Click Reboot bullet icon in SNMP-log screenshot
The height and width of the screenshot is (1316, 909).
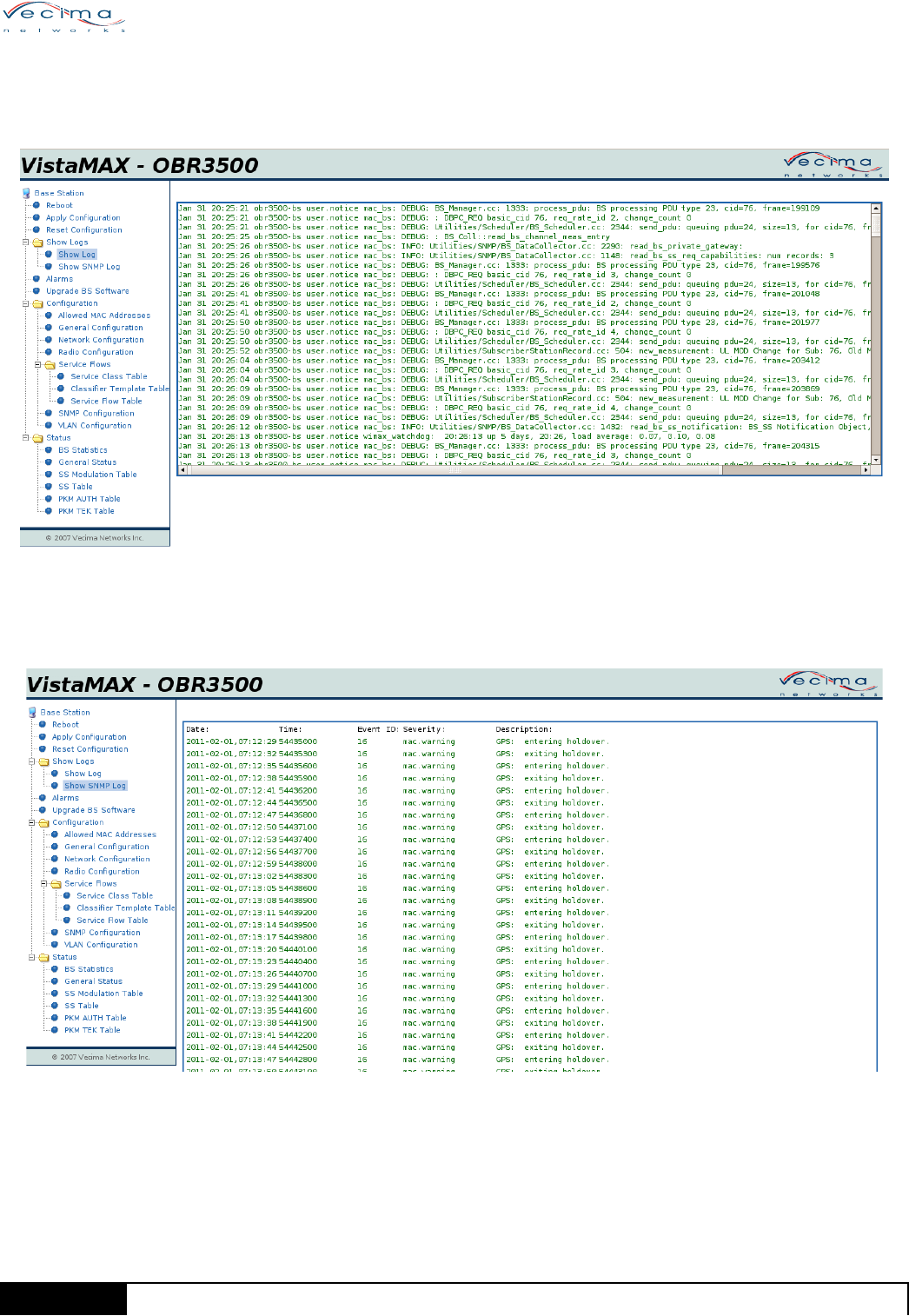tap(43, 724)
